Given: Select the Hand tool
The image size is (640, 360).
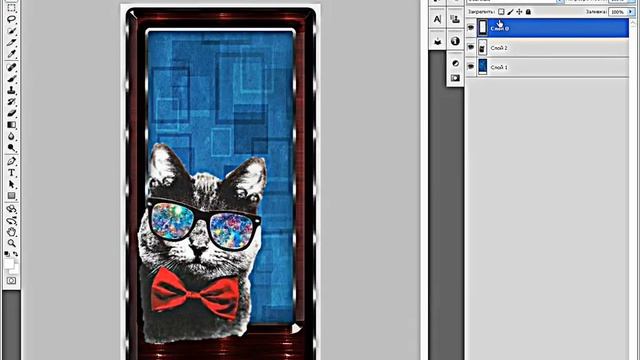Looking at the screenshot, I should point(11,232).
